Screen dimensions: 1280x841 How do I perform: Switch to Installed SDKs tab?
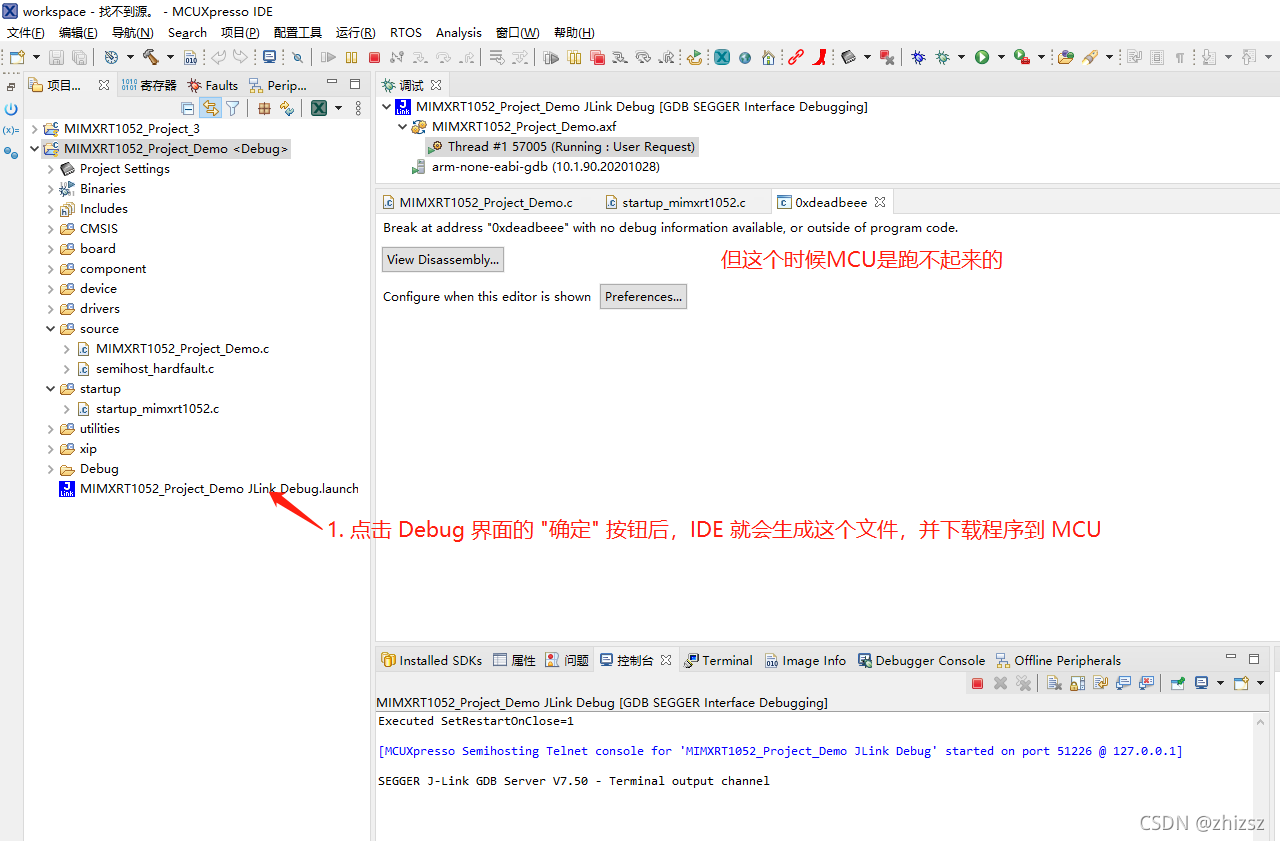431,661
